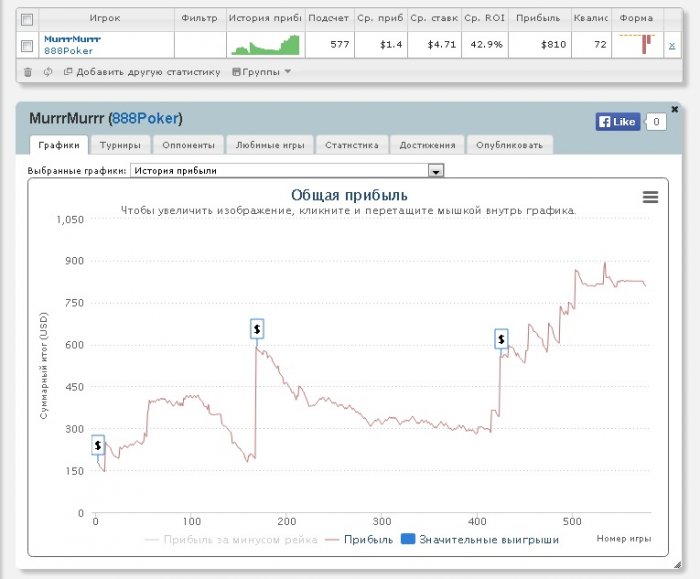This screenshot has height=579, width=700.
Task: Open the История прибыли chart dropdown
Action: [x=287, y=171]
